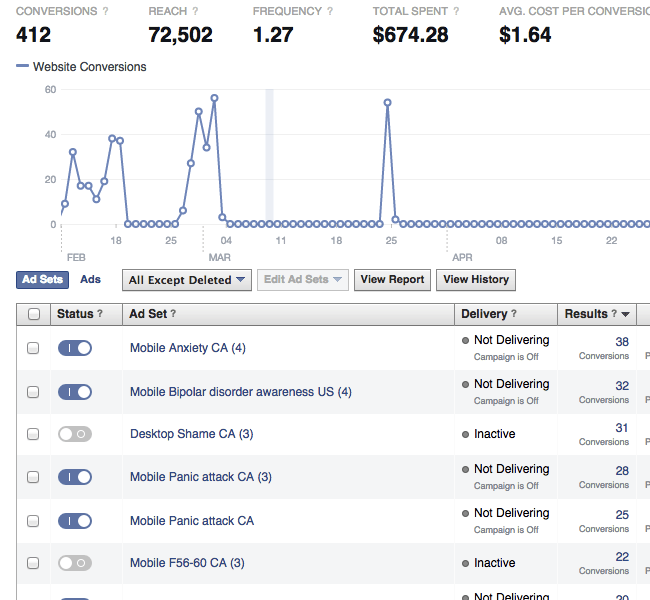The height and width of the screenshot is (600, 650).
Task: Click the 1.27 frequency value
Action: (273, 35)
